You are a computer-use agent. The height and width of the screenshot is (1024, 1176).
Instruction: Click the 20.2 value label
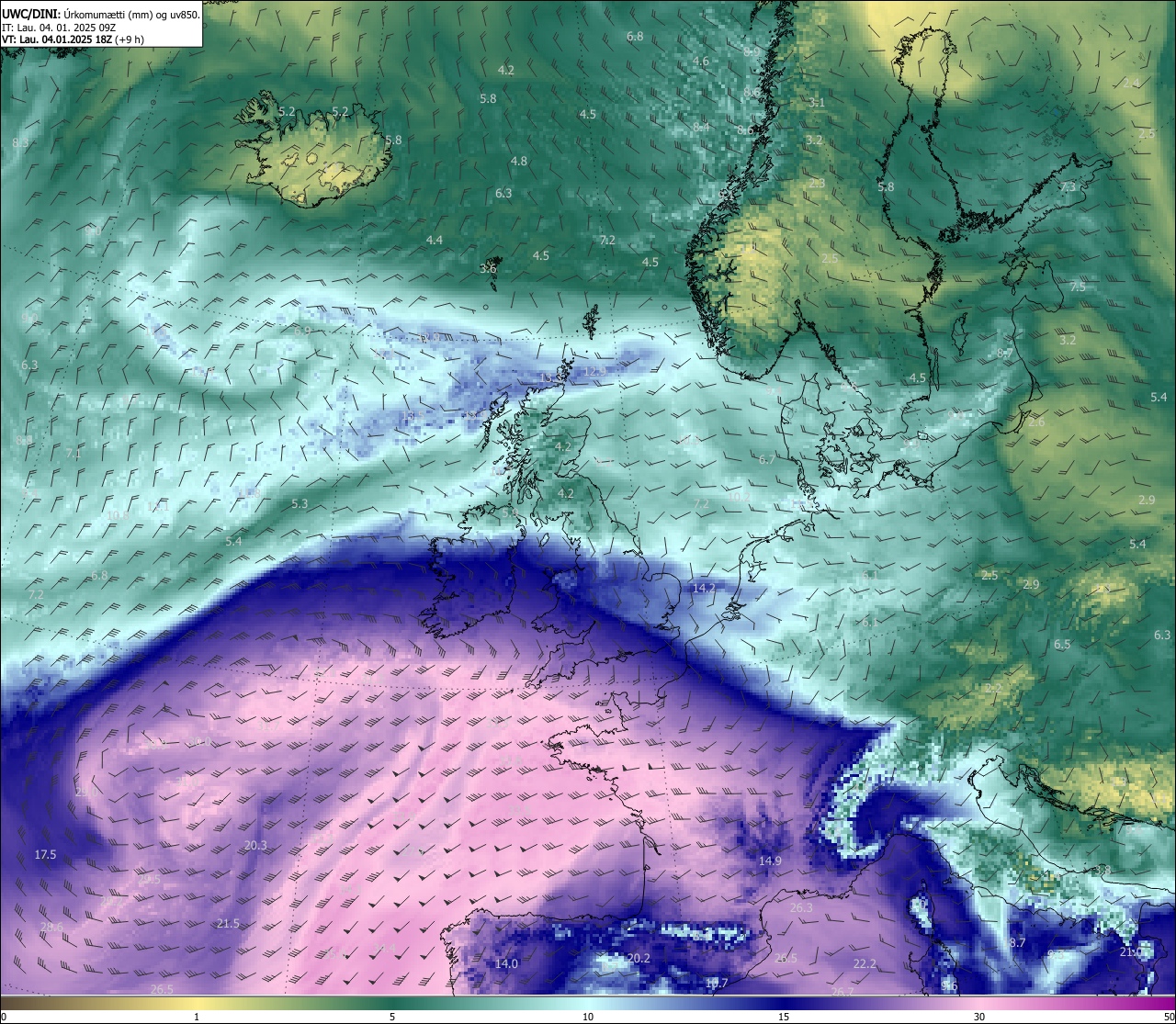click(x=639, y=958)
